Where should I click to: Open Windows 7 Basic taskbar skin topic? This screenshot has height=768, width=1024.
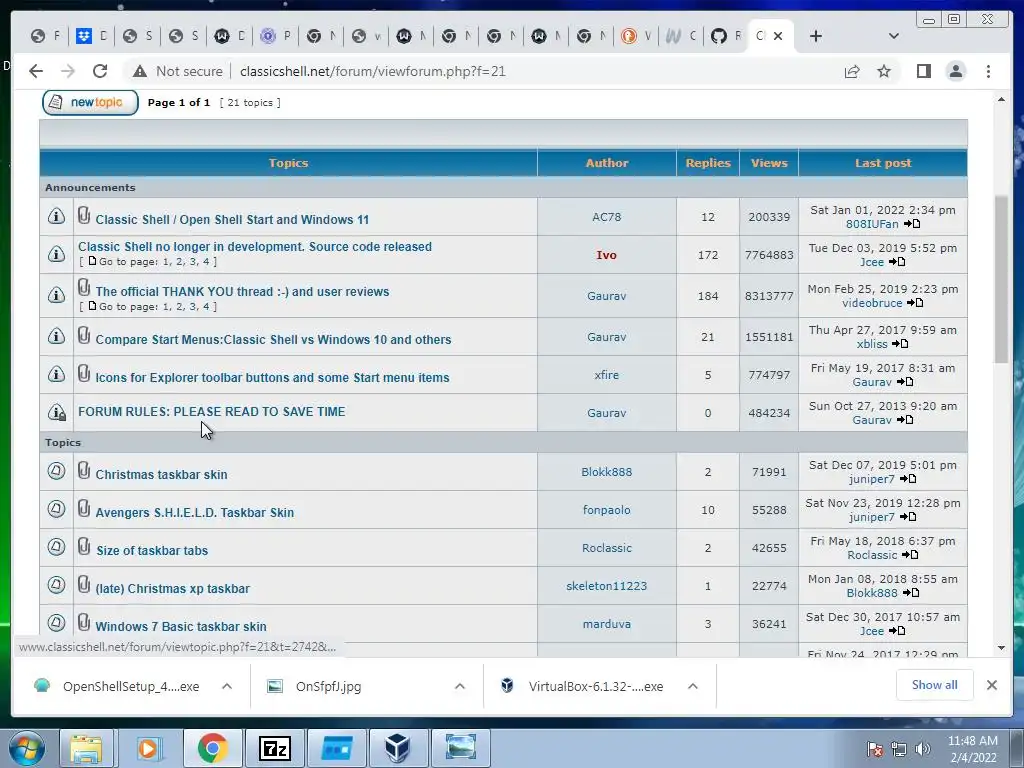[x=181, y=626]
